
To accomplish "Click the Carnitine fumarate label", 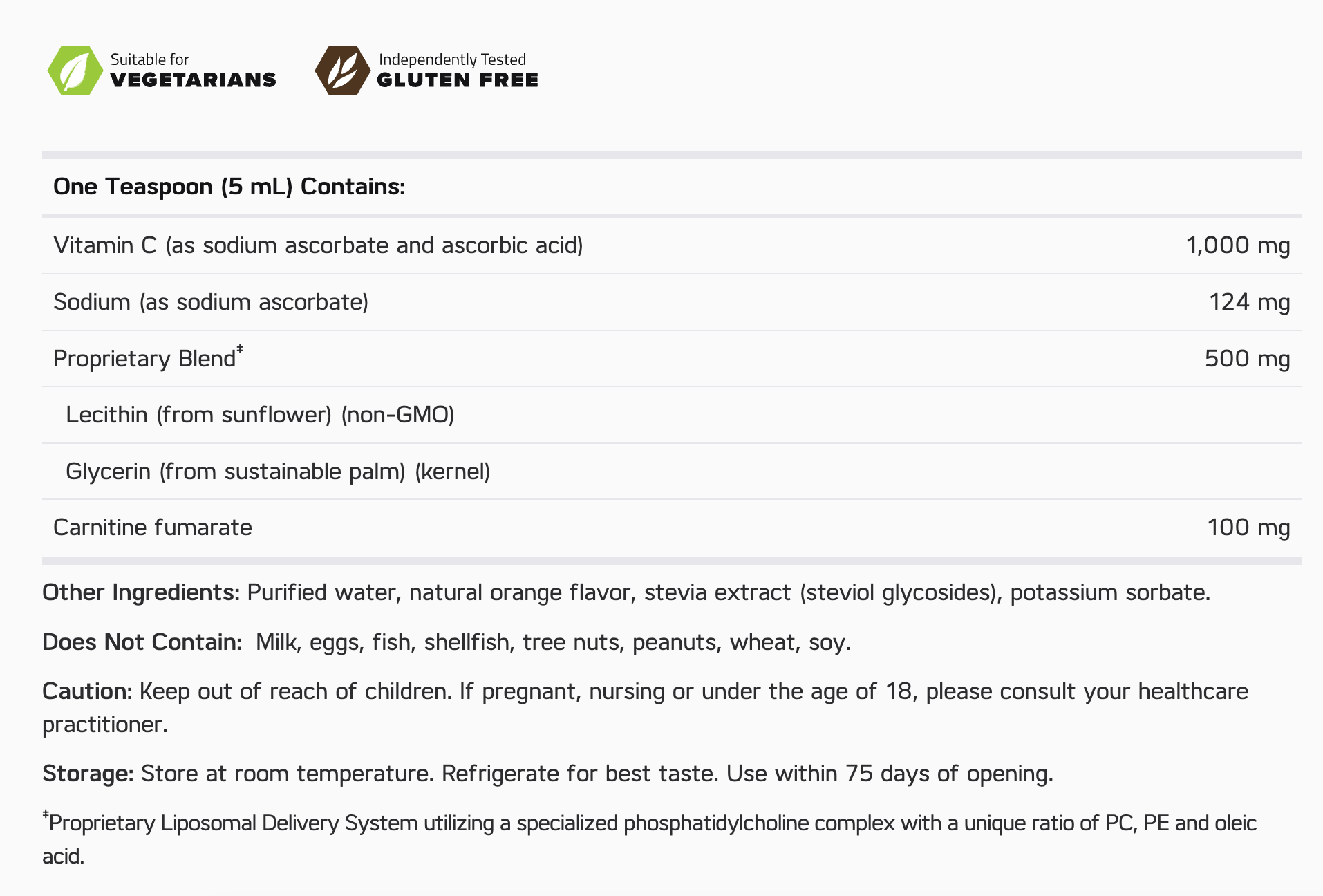I will [153, 528].
